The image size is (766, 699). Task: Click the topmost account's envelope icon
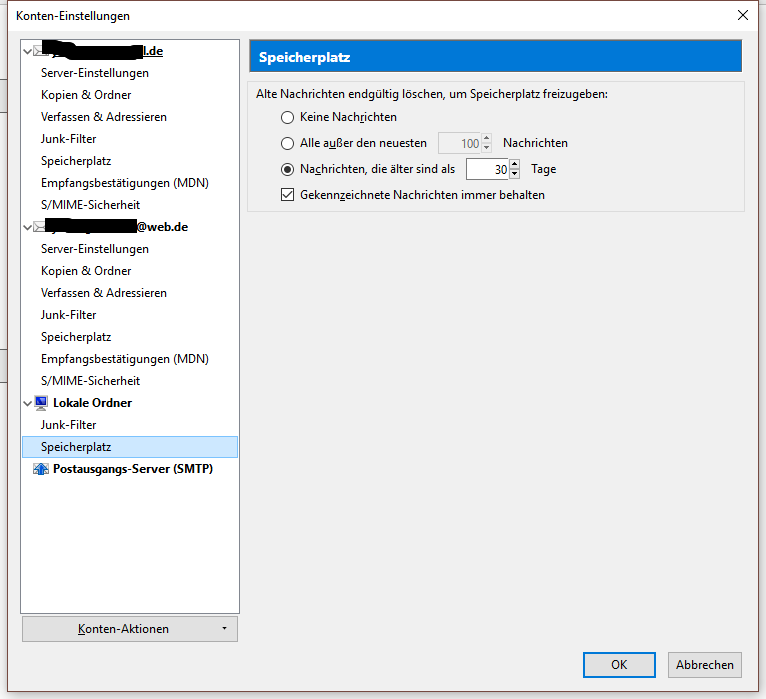pyautogui.click(x=41, y=51)
